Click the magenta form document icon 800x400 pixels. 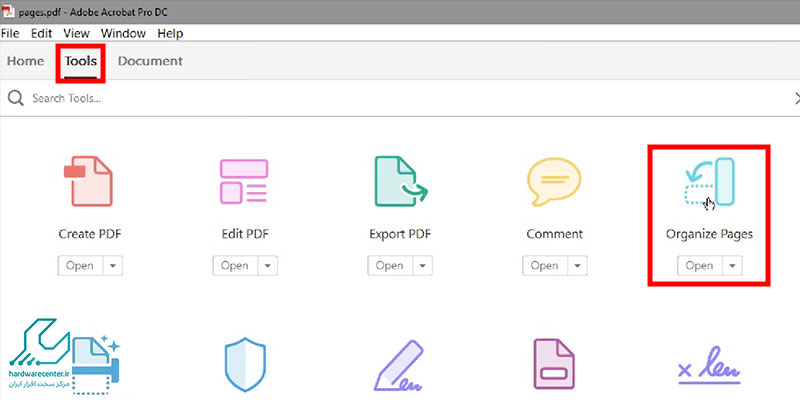pos(553,364)
